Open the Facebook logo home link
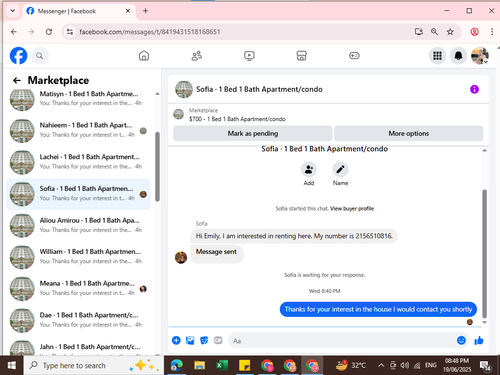Screen dimensions: 500x375 [x=18, y=56]
